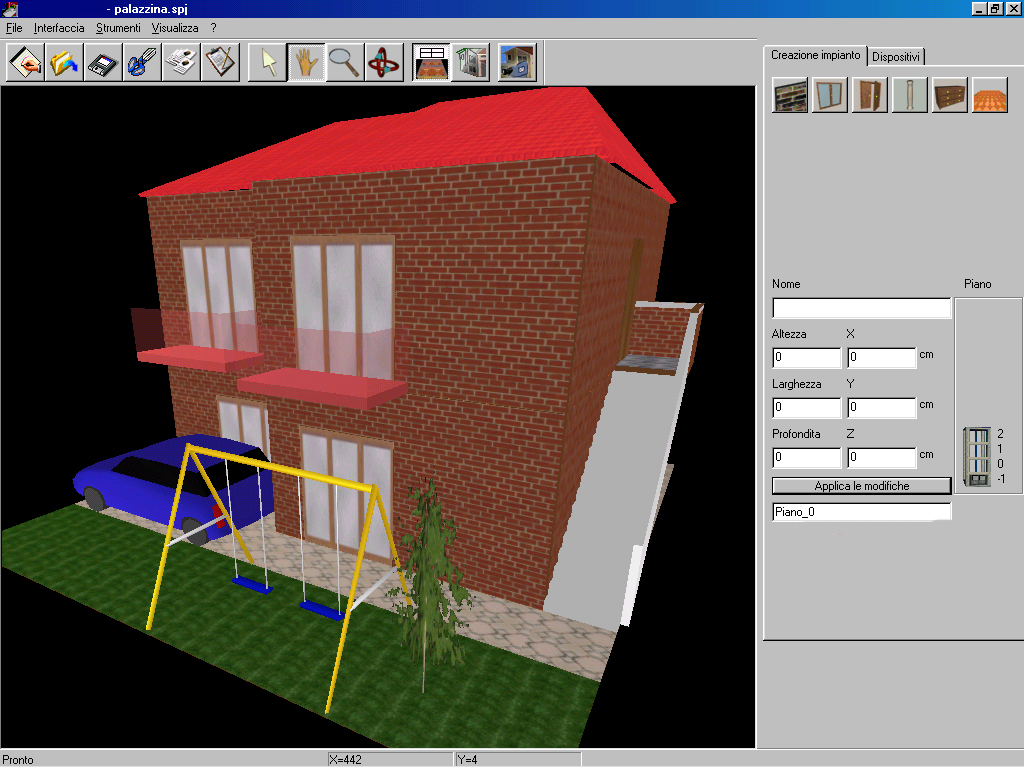Save project using the floppy disk icon
Screen dimensions: 1024x768
pyautogui.click(x=103, y=63)
